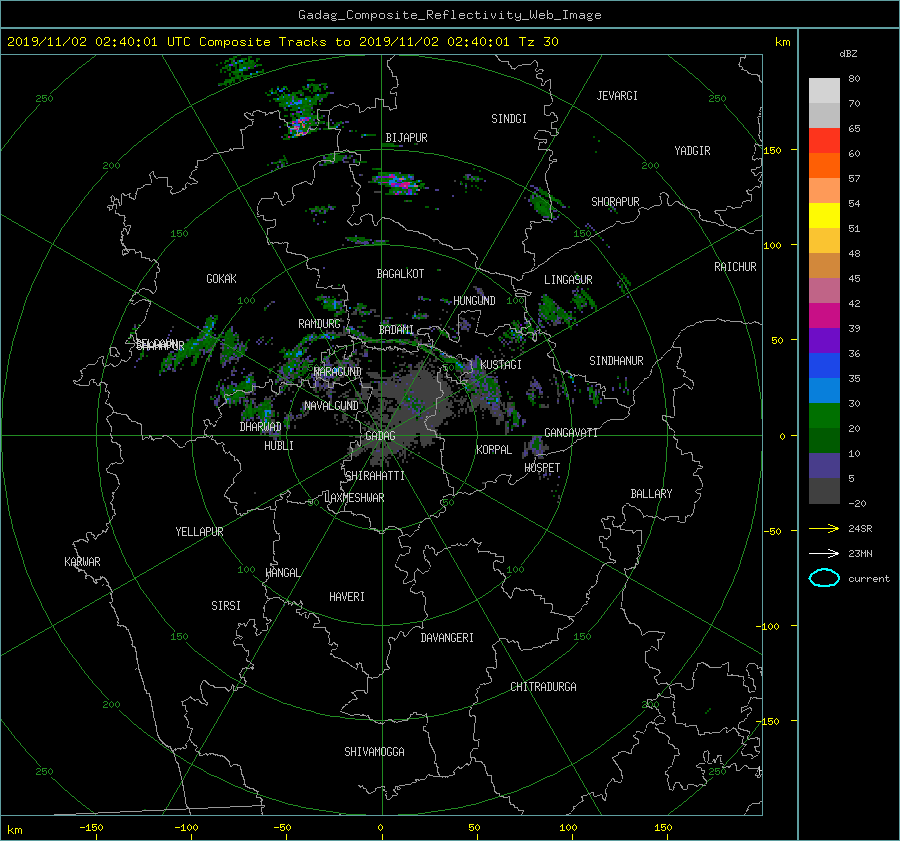Click the LAXMESHWAR city label
Image resolution: width=900 pixels, height=841 pixels.
pyautogui.click(x=354, y=498)
